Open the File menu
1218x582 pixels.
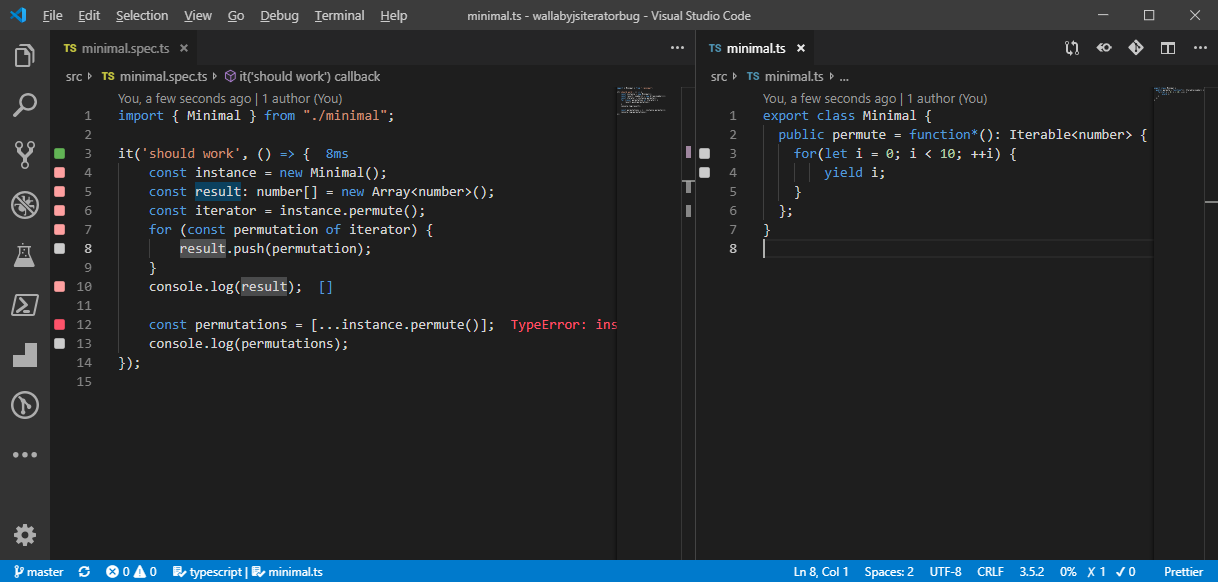coord(53,16)
